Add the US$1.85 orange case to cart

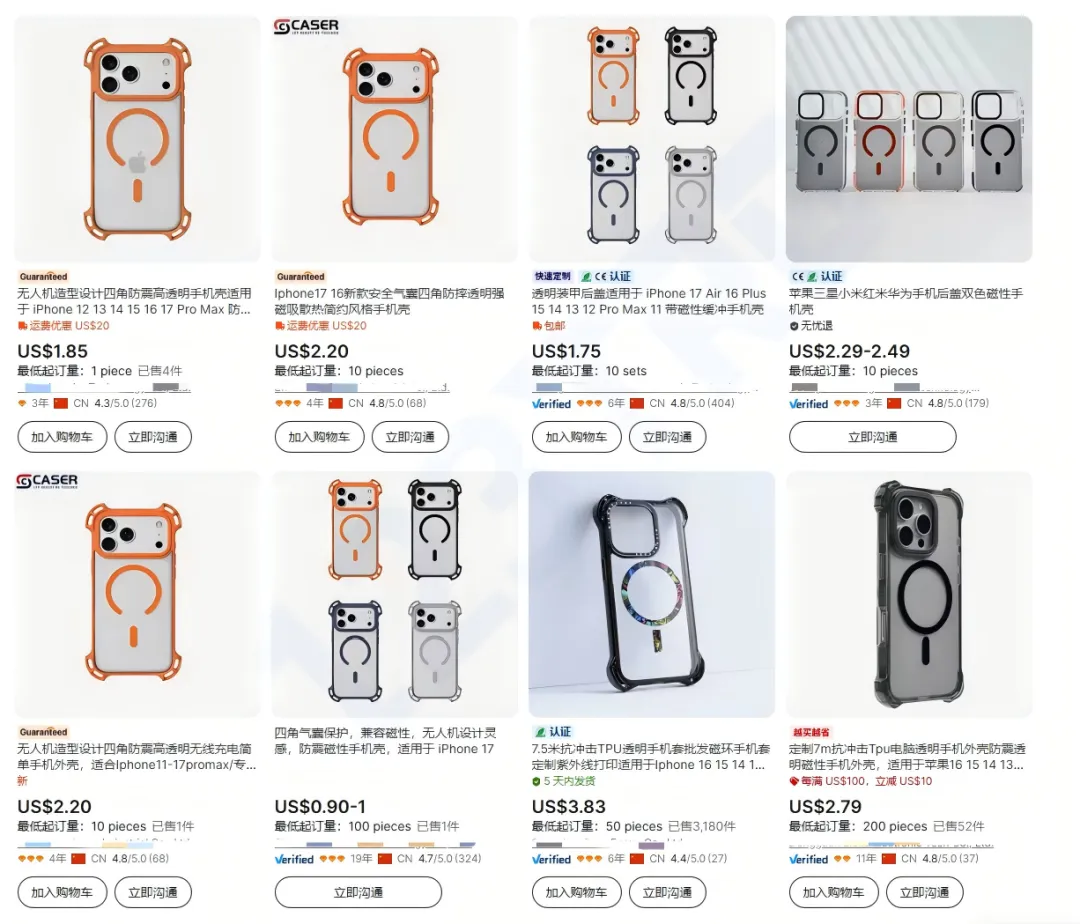click(x=62, y=437)
